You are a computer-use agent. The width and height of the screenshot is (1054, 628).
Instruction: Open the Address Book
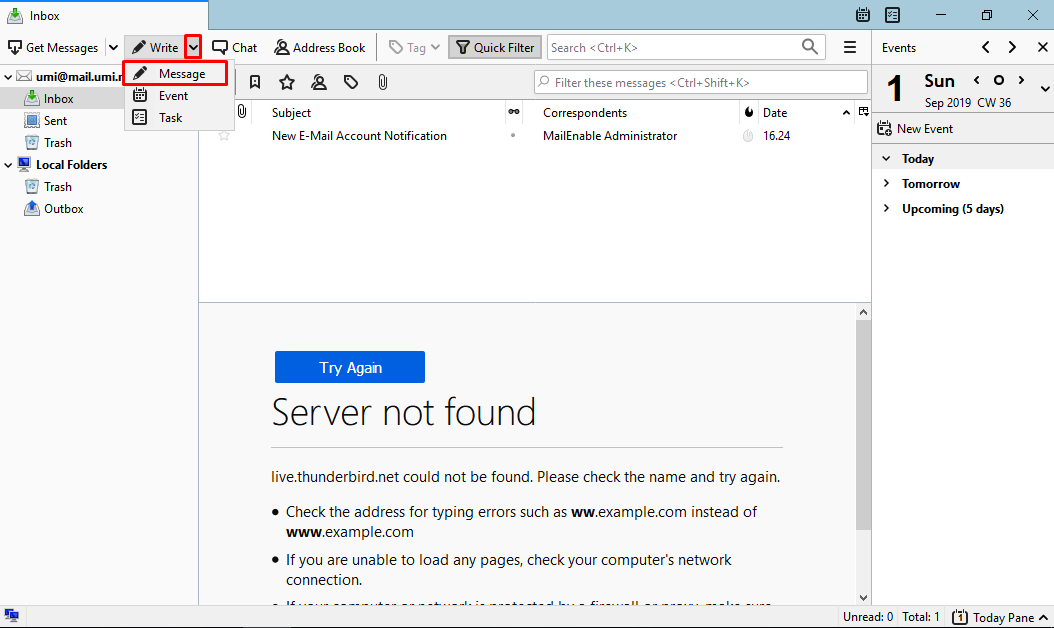click(x=320, y=48)
